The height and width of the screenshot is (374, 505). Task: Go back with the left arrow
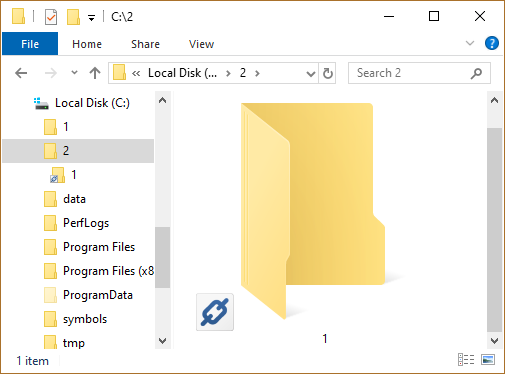pyautogui.click(x=21, y=73)
